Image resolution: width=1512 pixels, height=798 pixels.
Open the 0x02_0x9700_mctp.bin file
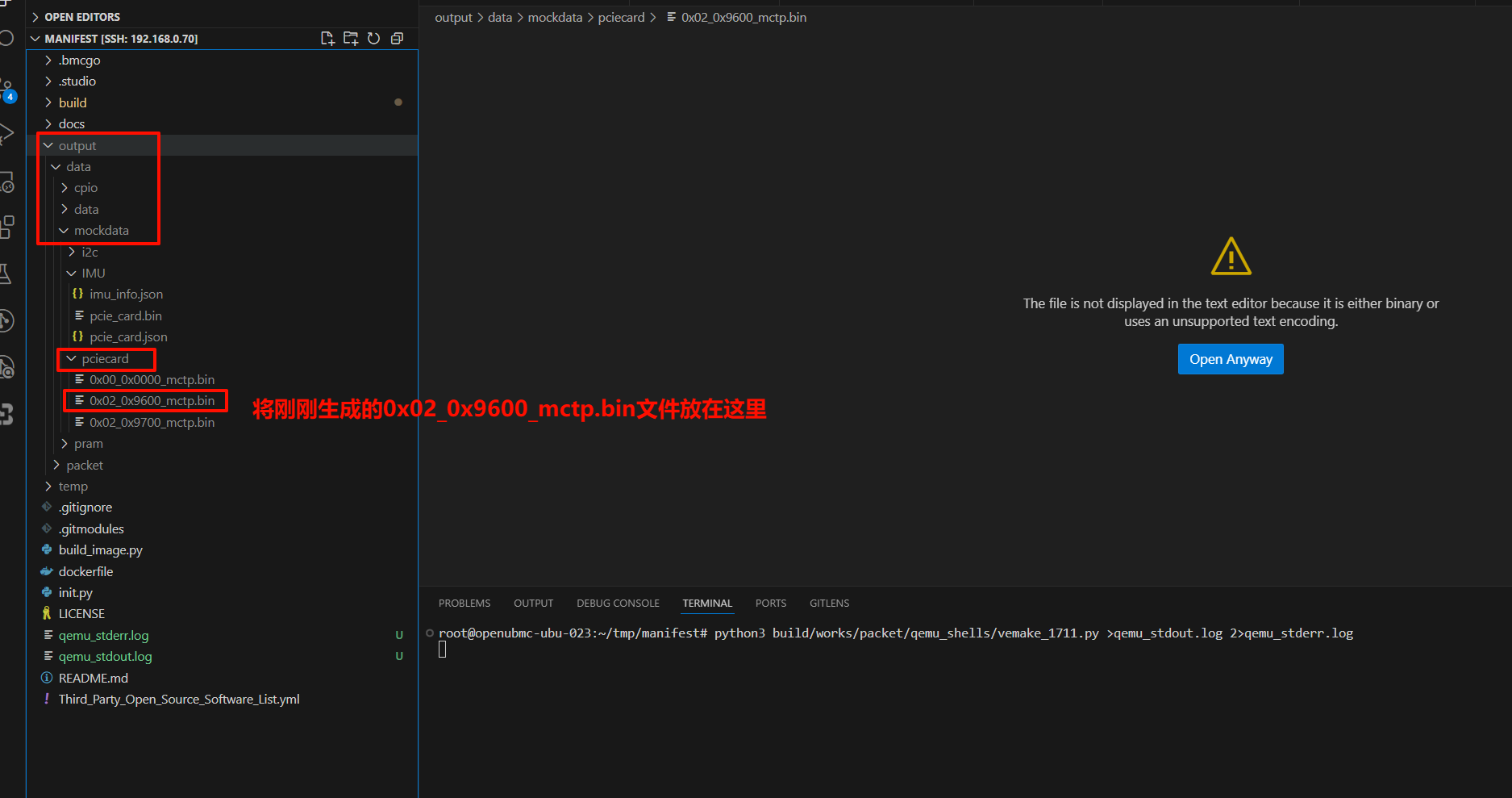click(152, 423)
